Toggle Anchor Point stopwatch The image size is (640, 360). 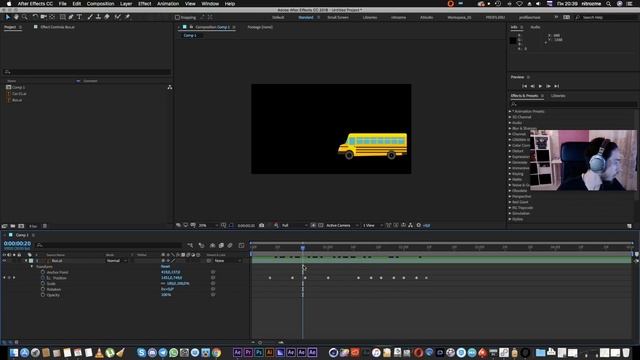pos(43,272)
